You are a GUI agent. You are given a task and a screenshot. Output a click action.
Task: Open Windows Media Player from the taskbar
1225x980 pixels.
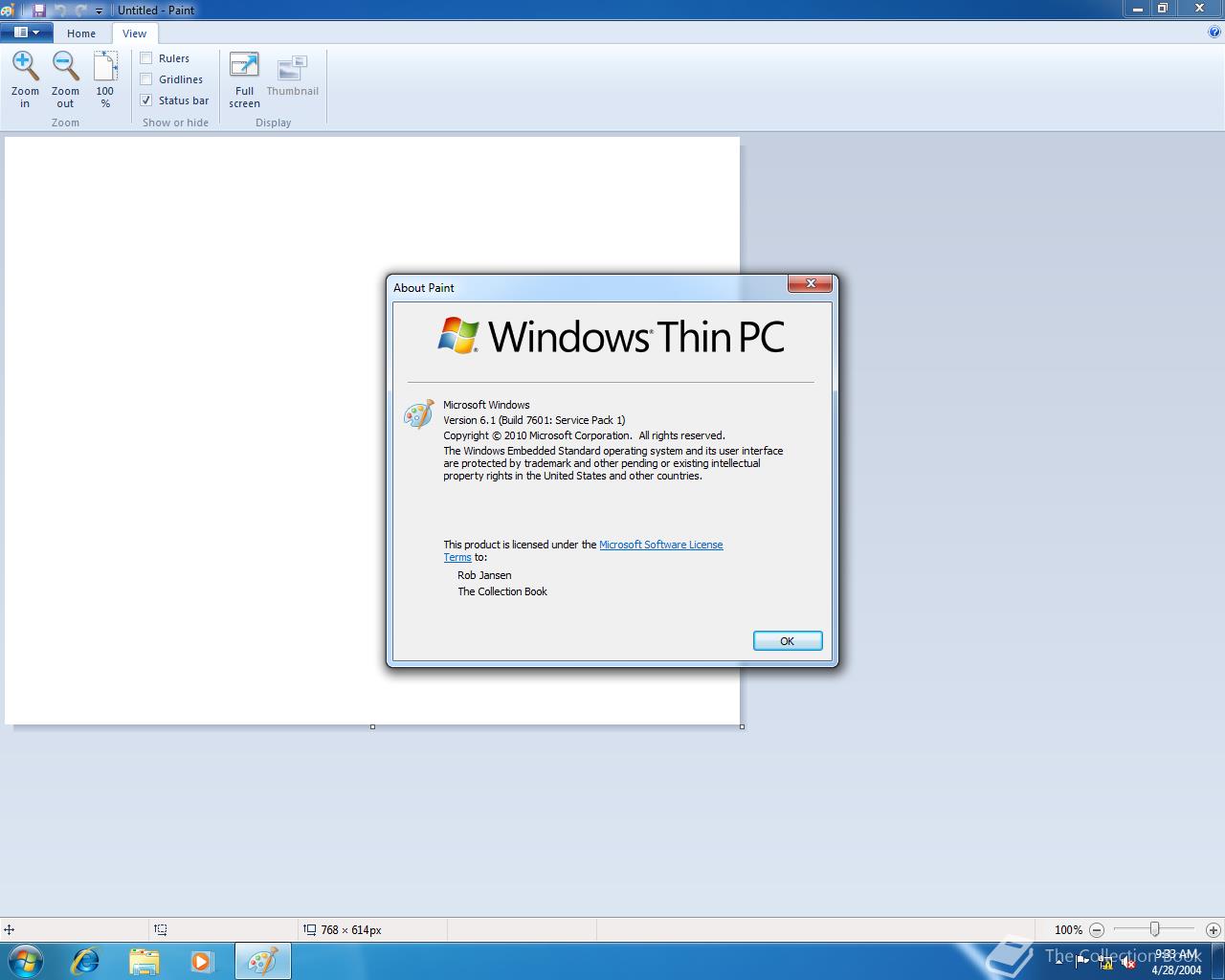(x=202, y=961)
